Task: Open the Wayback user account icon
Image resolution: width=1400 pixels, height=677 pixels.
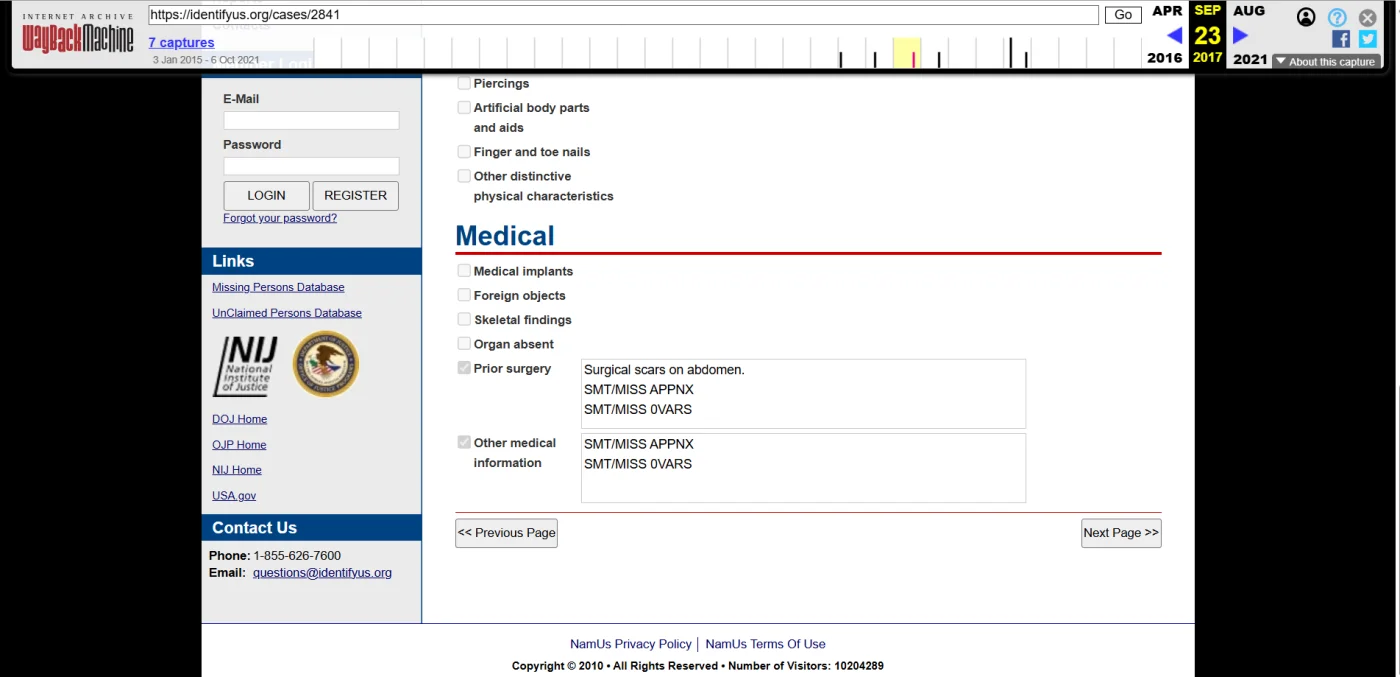Action: (1306, 17)
